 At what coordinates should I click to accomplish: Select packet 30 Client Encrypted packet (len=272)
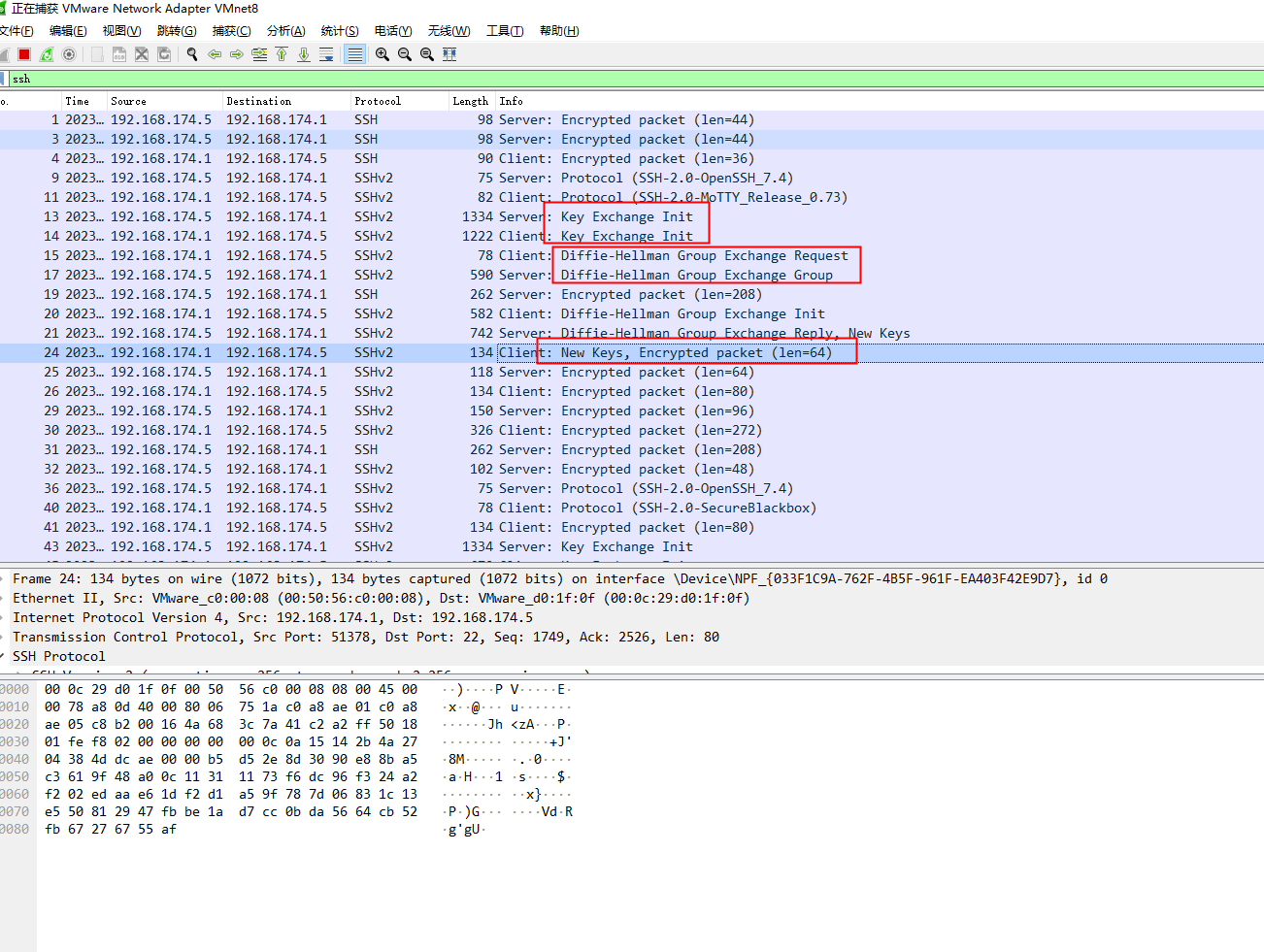tap(632, 430)
